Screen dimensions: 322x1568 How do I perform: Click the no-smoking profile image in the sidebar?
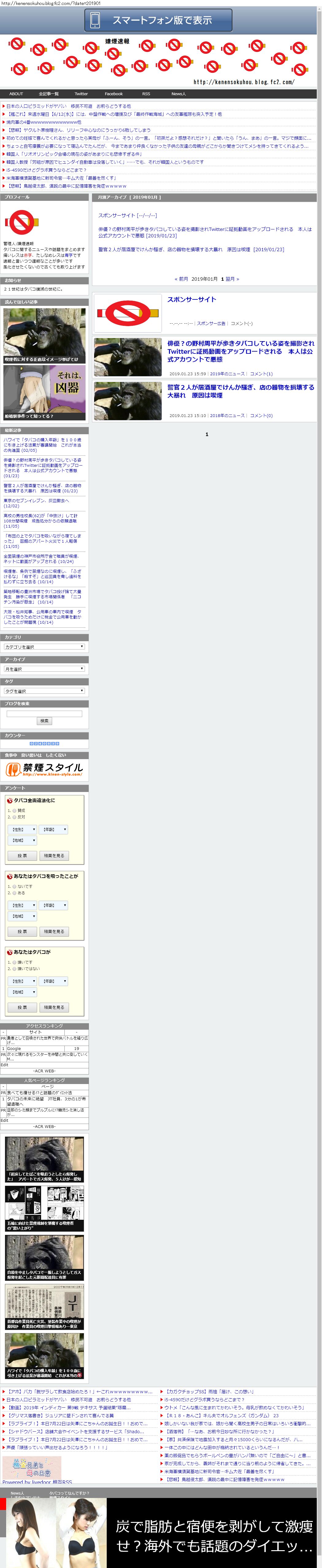tap(21, 222)
